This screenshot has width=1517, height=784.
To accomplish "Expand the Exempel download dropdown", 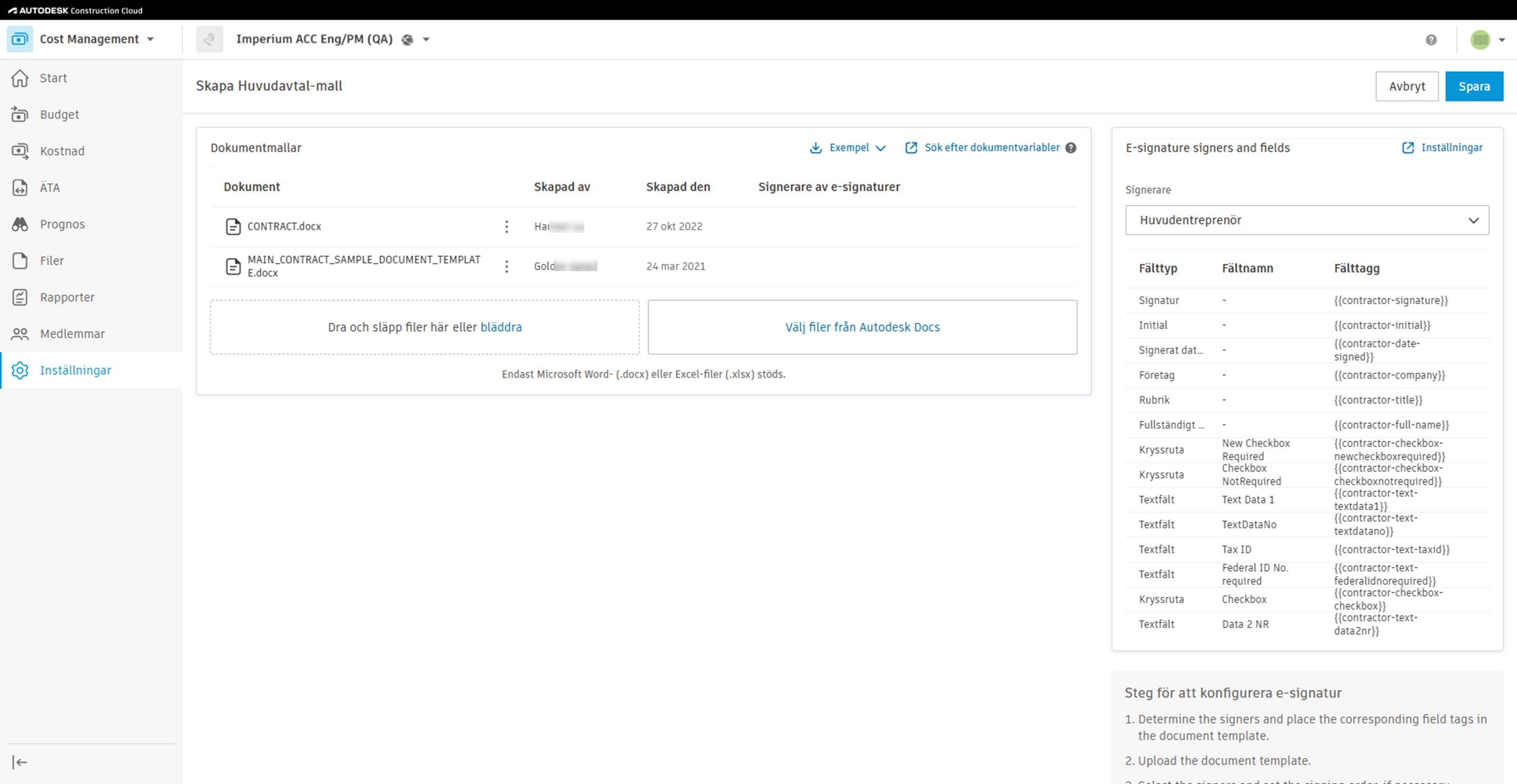I will point(849,148).
